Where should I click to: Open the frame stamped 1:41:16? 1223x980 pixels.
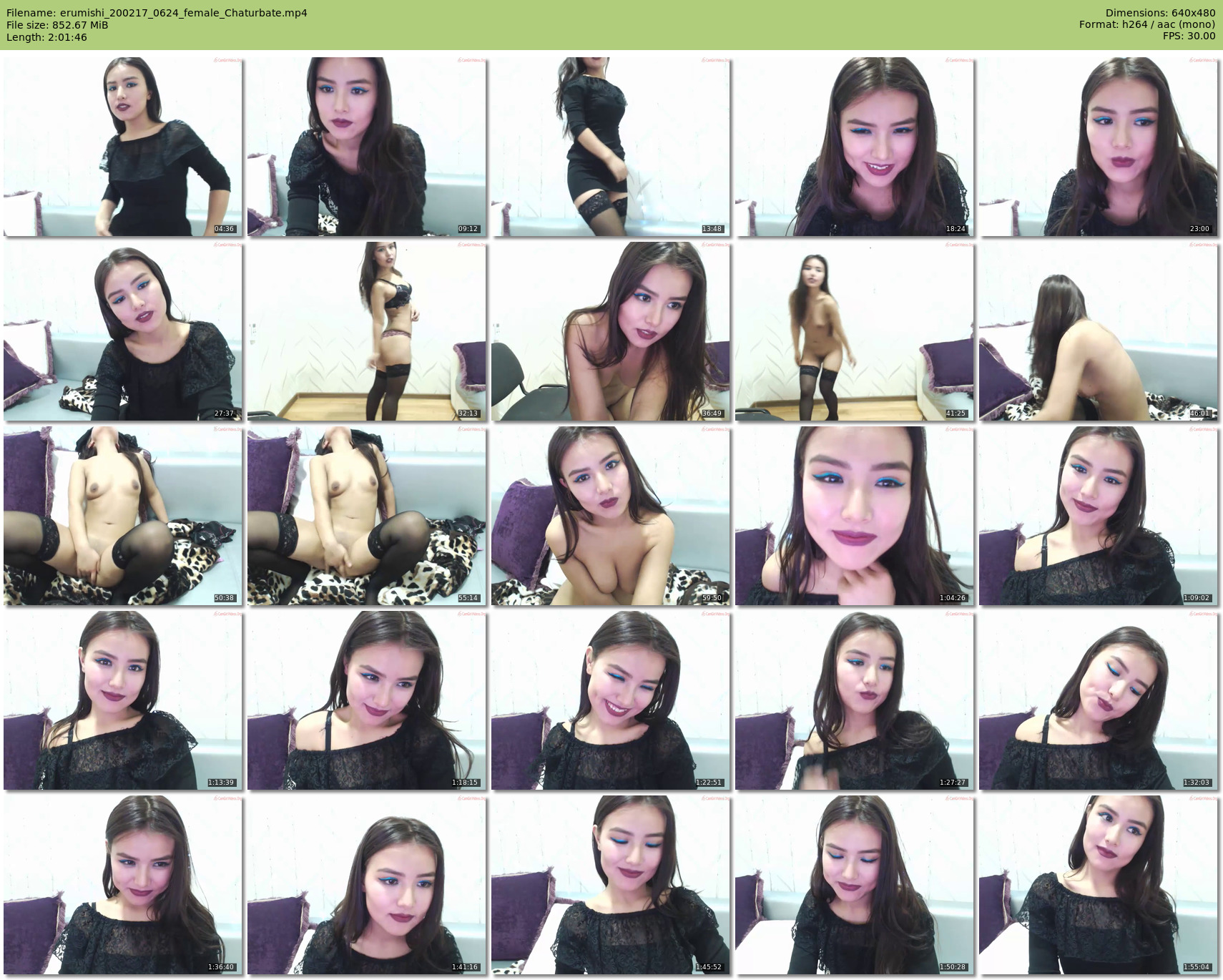tap(367, 885)
